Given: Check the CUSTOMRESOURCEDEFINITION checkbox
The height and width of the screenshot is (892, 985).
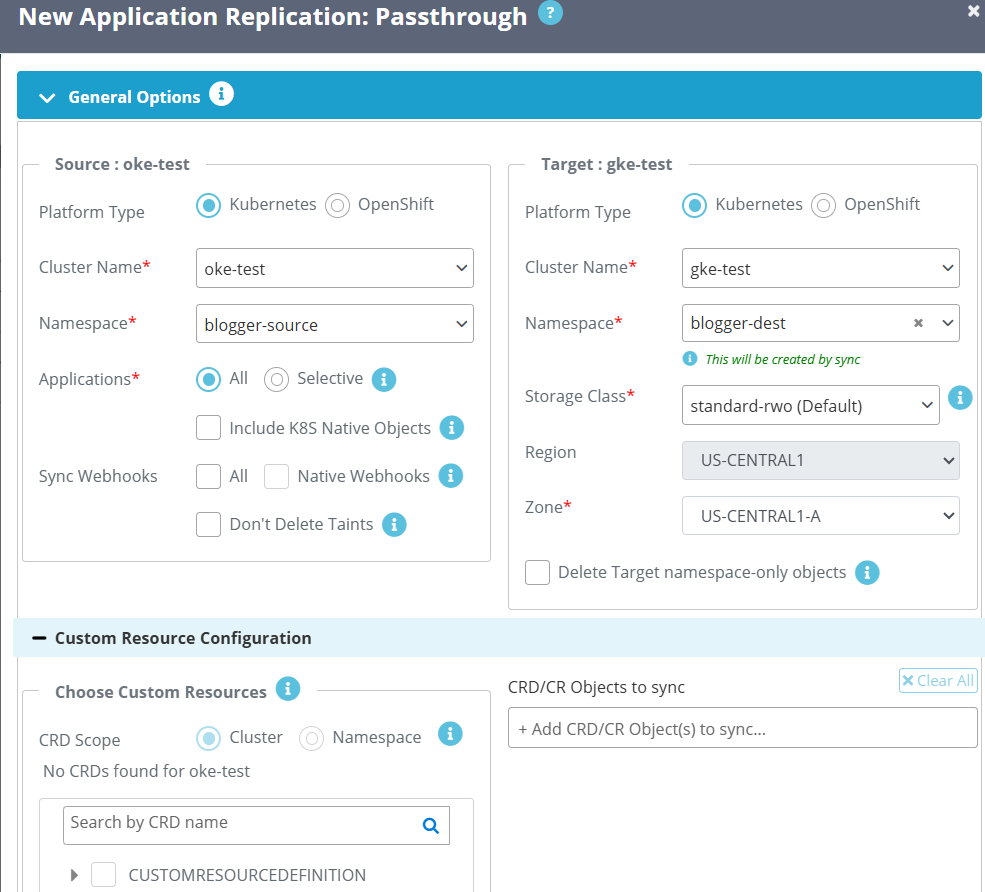Looking at the screenshot, I should click(x=104, y=874).
